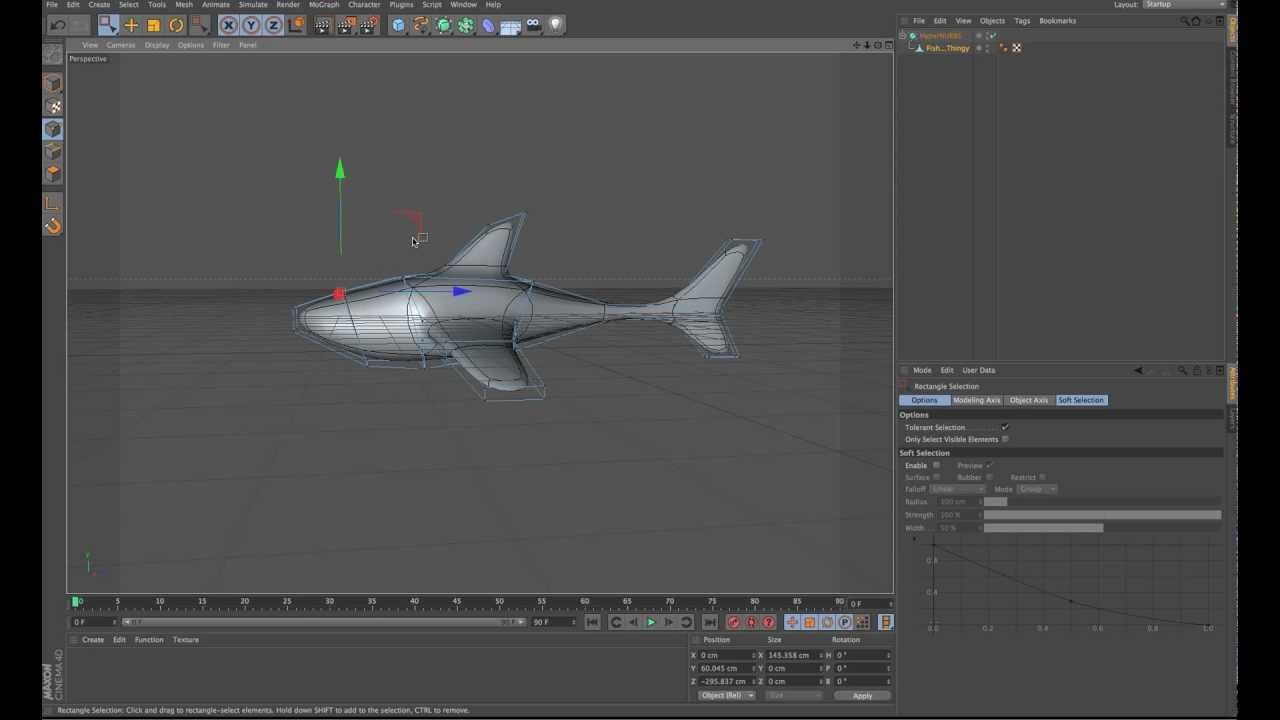The width and height of the screenshot is (1280, 720).
Task: Open Edit Render Settings icon
Action: point(369,25)
